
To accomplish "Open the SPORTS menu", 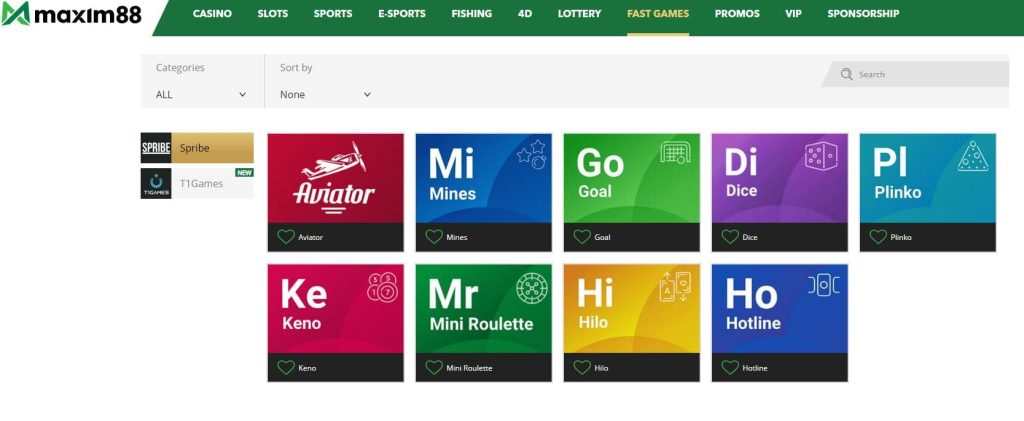I will [x=333, y=14].
